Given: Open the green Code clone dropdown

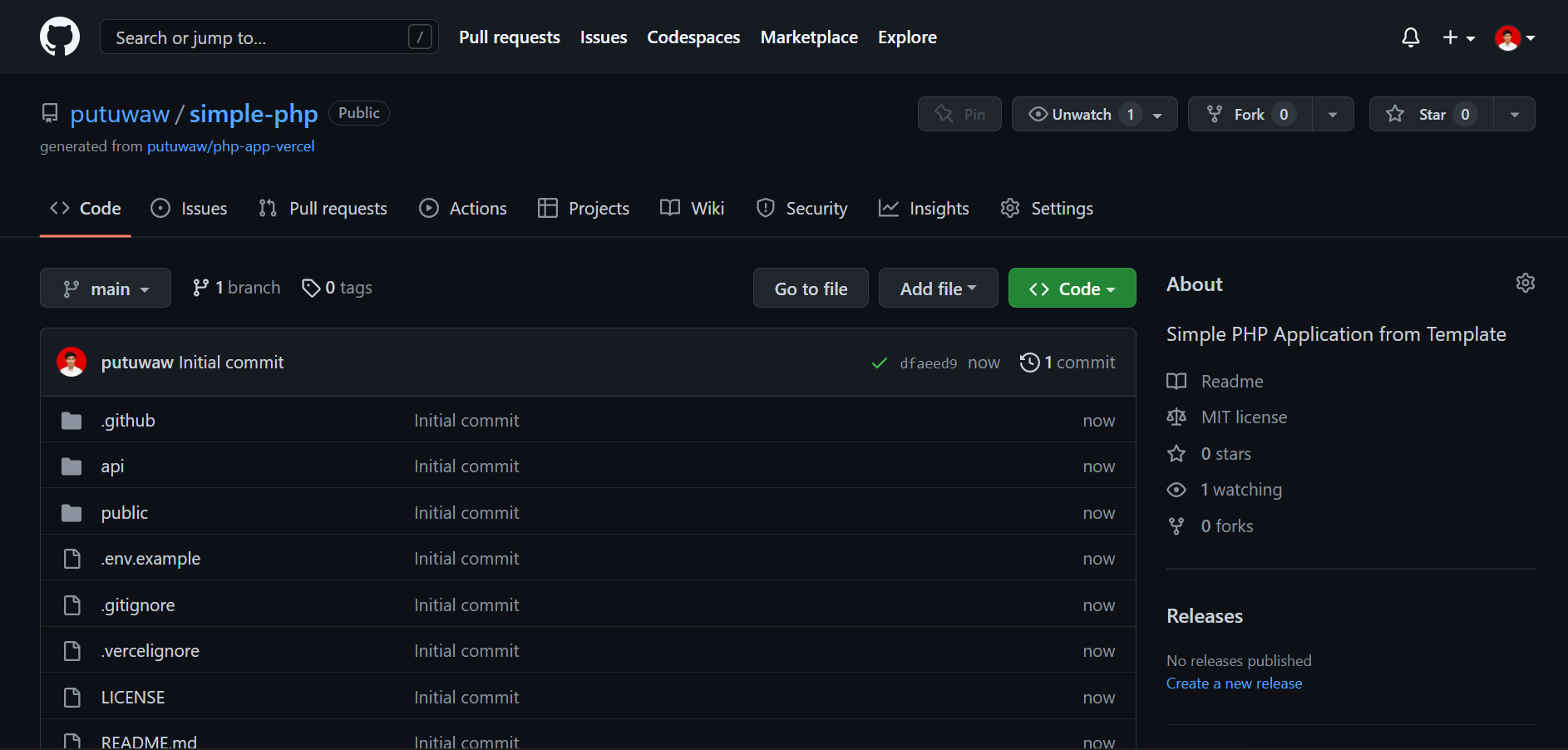Looking at the screenshot, I should (1072, 288).
